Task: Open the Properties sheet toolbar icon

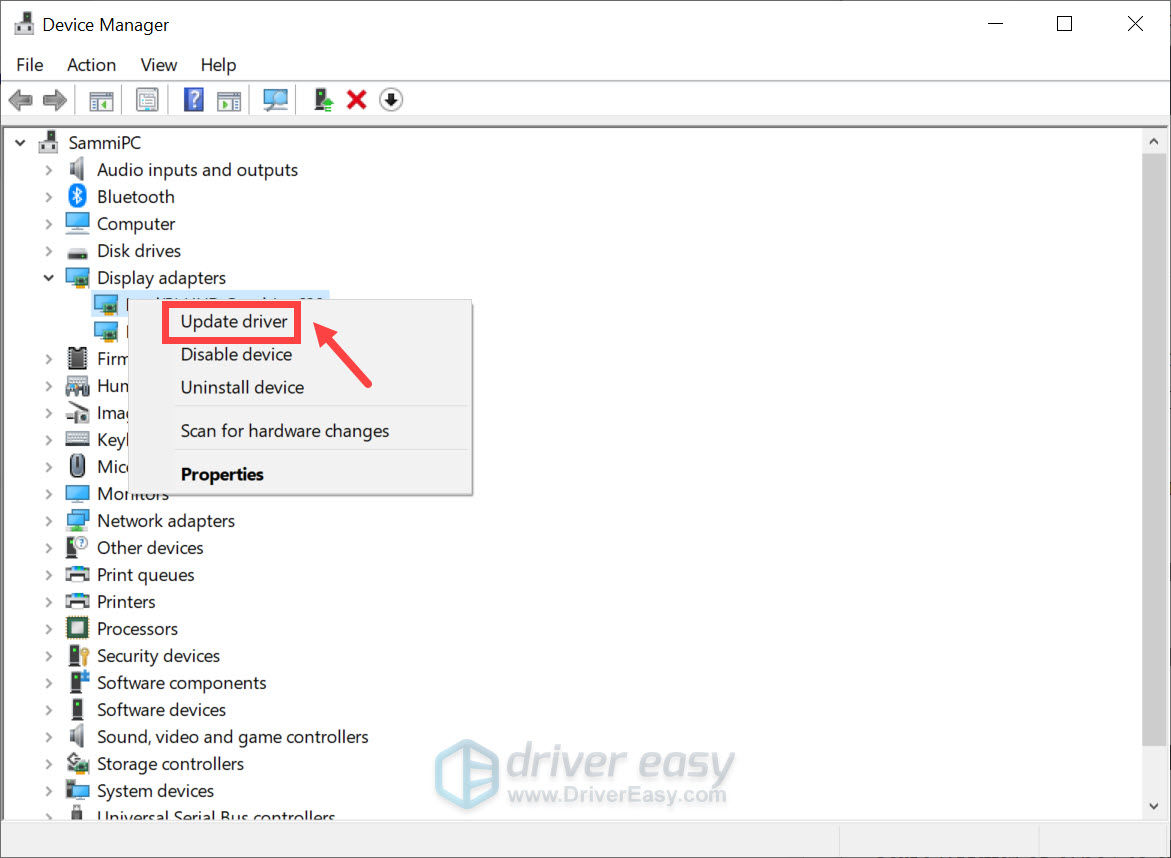Action: point(147,99)
